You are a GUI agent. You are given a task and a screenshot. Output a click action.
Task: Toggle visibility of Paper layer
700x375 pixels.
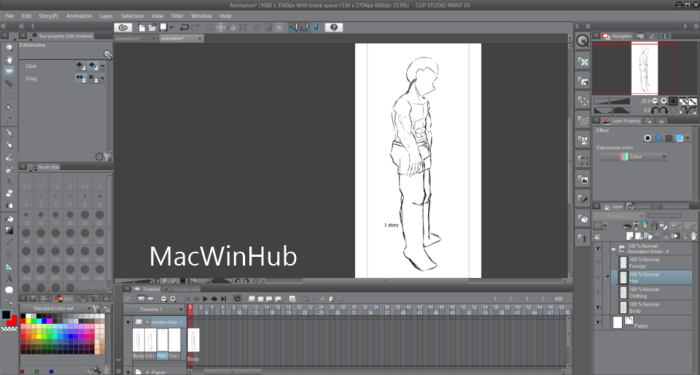pyautogui.click(x=598, y=322)
